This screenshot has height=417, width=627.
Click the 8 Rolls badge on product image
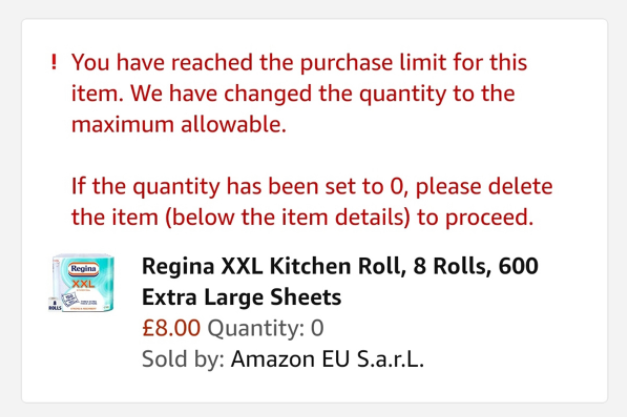point(54,302)
